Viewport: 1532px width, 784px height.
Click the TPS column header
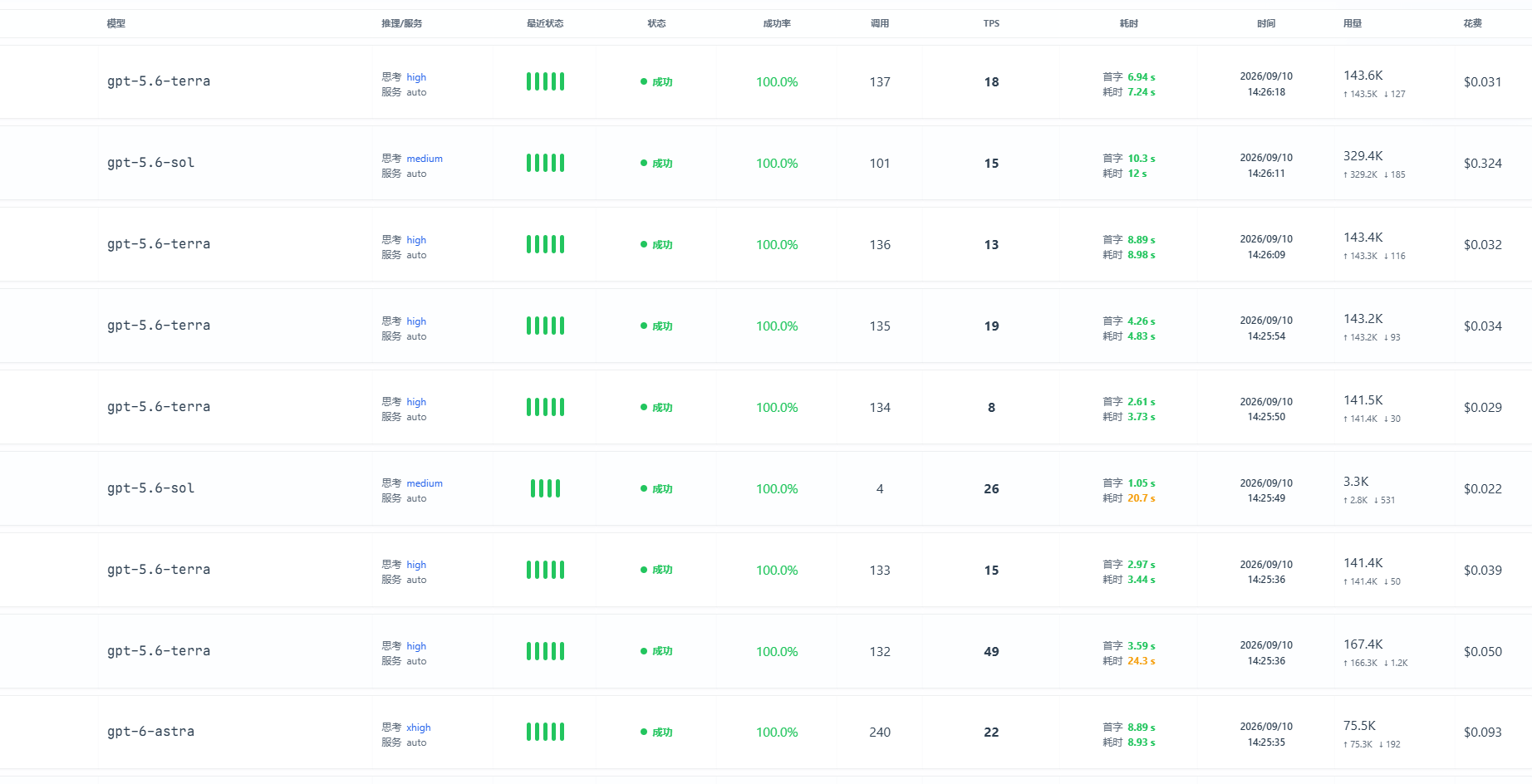coord(991,23)
